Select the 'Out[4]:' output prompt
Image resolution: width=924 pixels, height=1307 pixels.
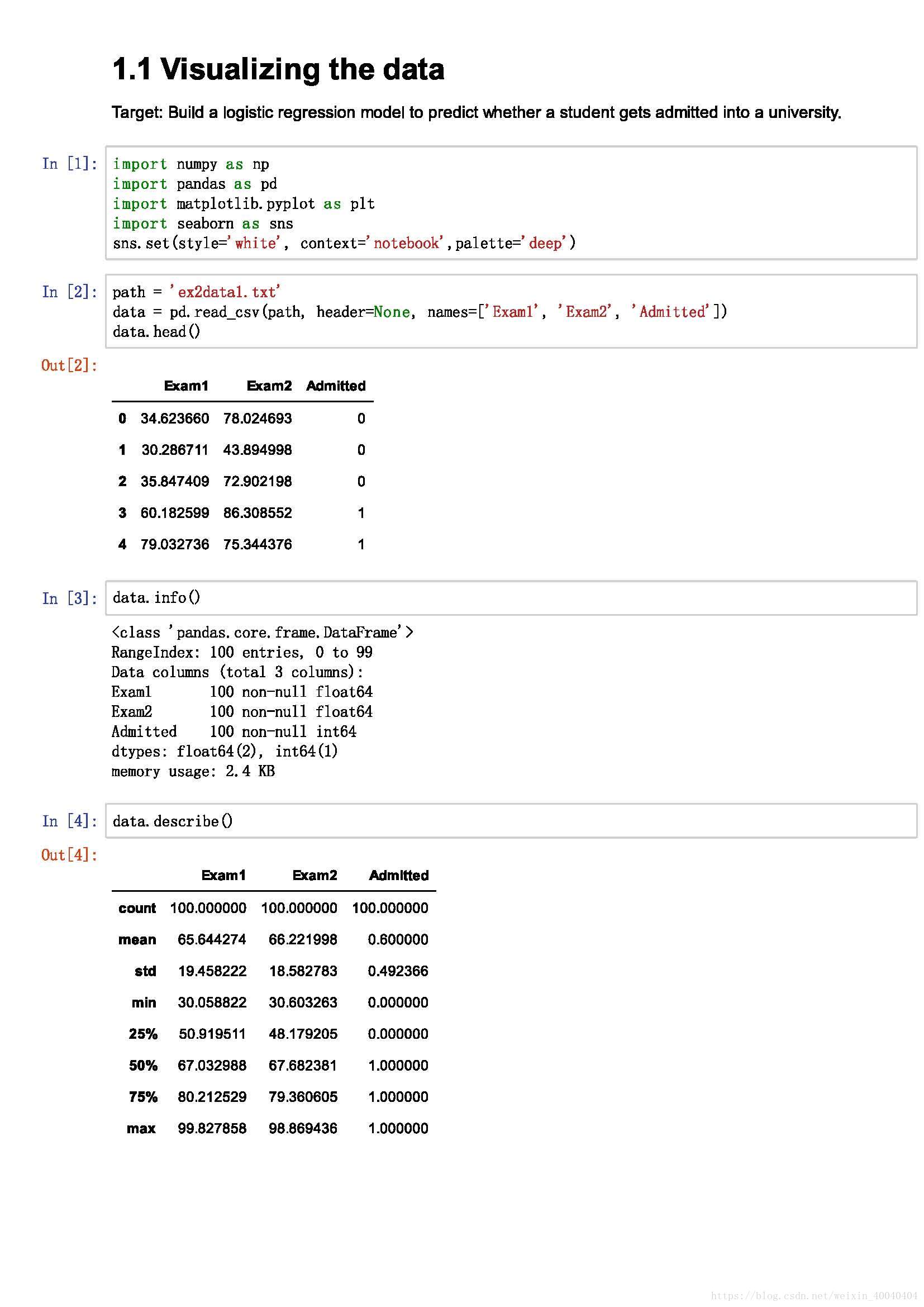[x=69, y=855]
